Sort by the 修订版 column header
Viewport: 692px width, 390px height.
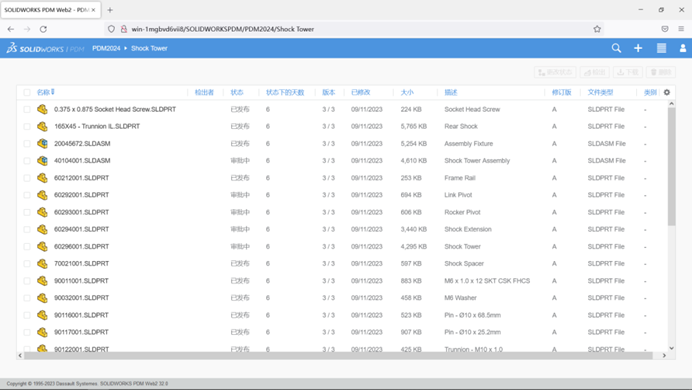click(x=561, y=92)
